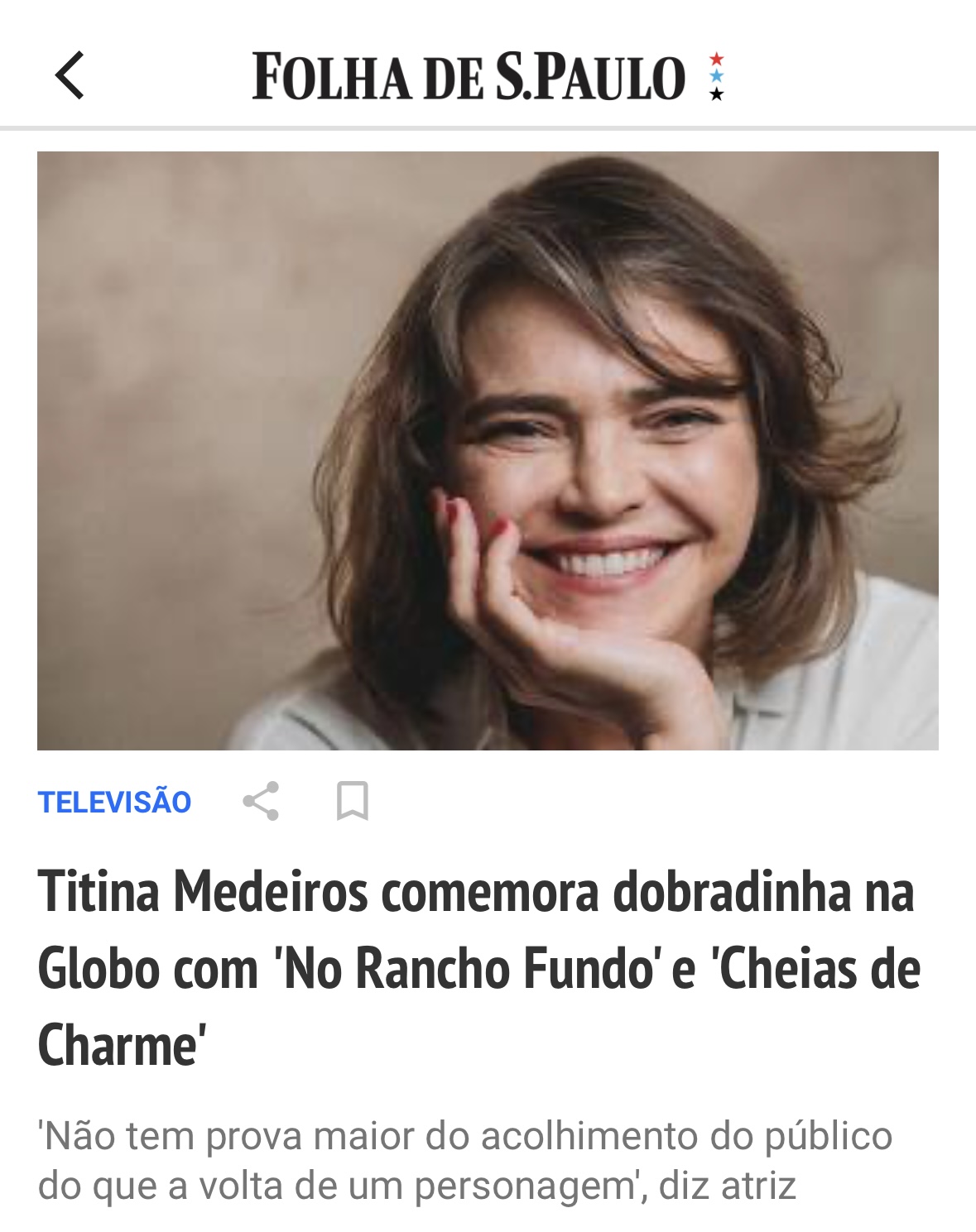Click the subtitle line starting 'Não tem prova maior'
Screen dimensions: 976x1232
pyautogui.click(x=465, y=1136)
